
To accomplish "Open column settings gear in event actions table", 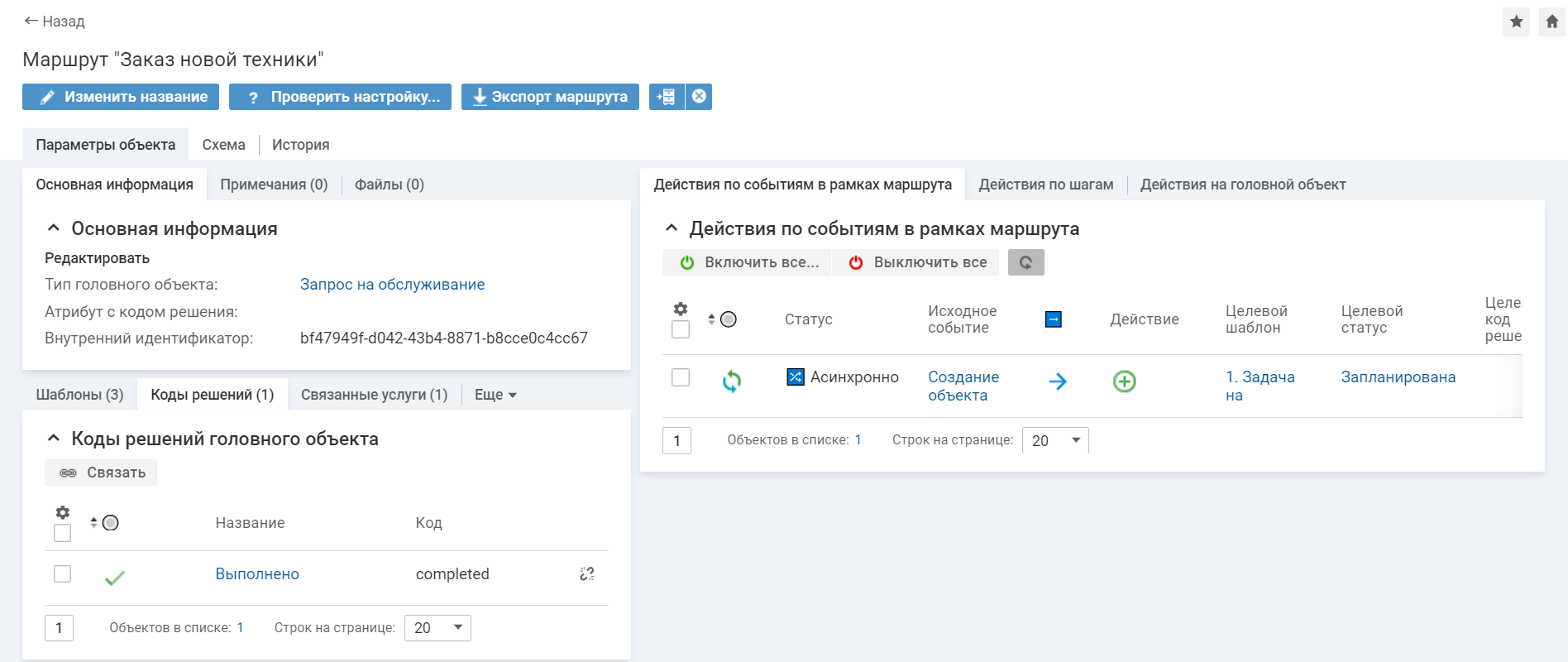I will pyautogui.click(x=680, y=309).
